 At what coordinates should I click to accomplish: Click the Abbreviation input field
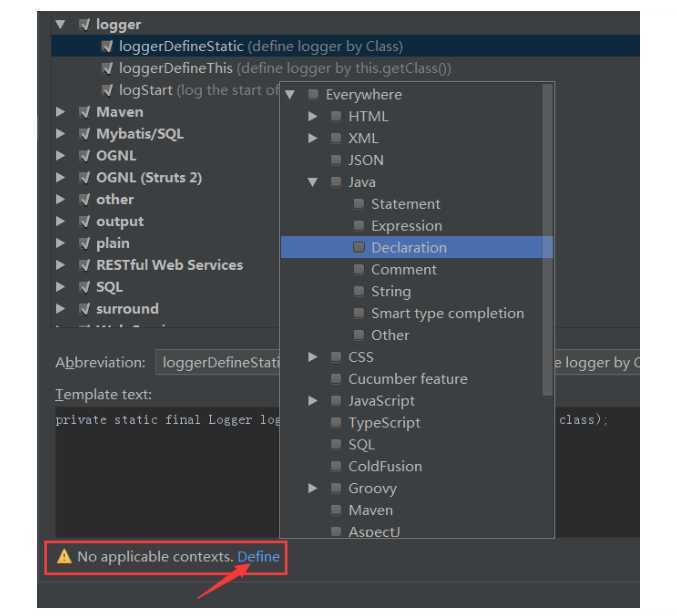(x=218, y=362)
